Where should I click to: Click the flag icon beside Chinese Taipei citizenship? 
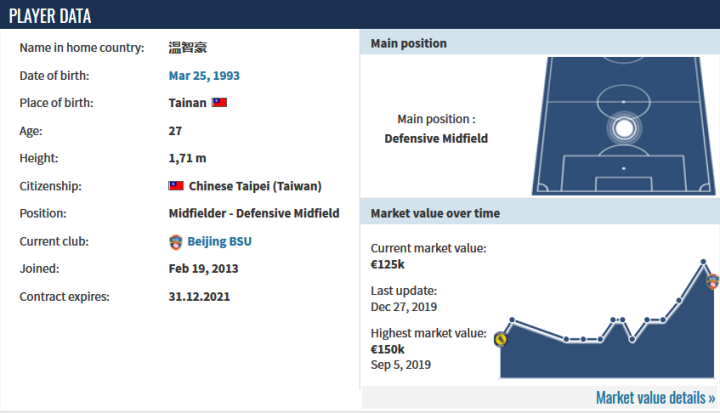click(176, 186)
